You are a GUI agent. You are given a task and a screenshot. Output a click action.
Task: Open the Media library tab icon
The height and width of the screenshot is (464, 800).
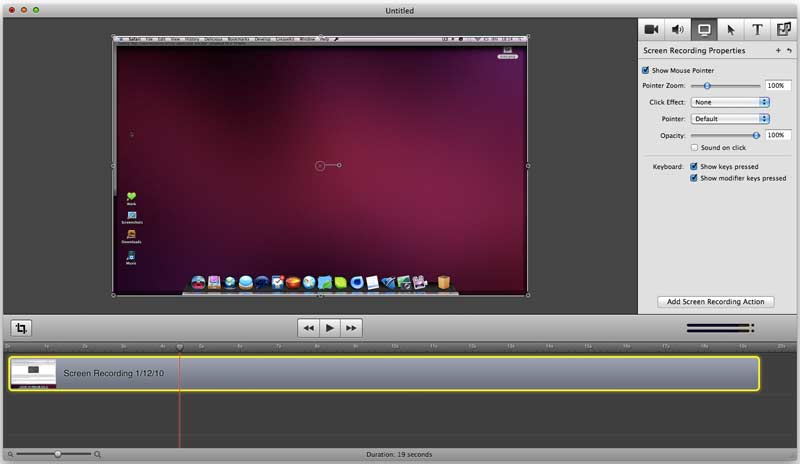[784, 30]
